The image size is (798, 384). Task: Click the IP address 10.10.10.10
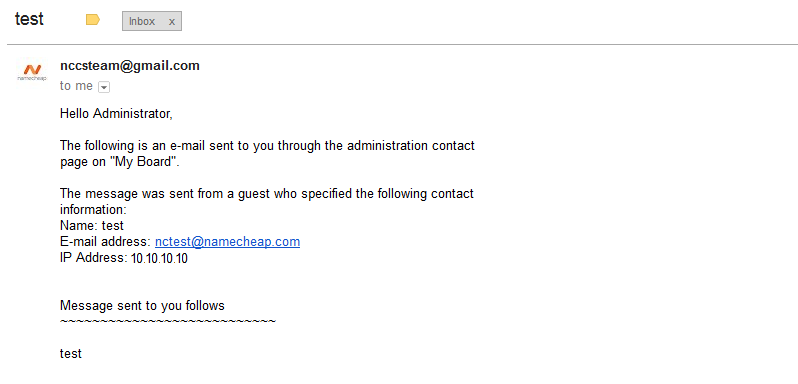159,258
